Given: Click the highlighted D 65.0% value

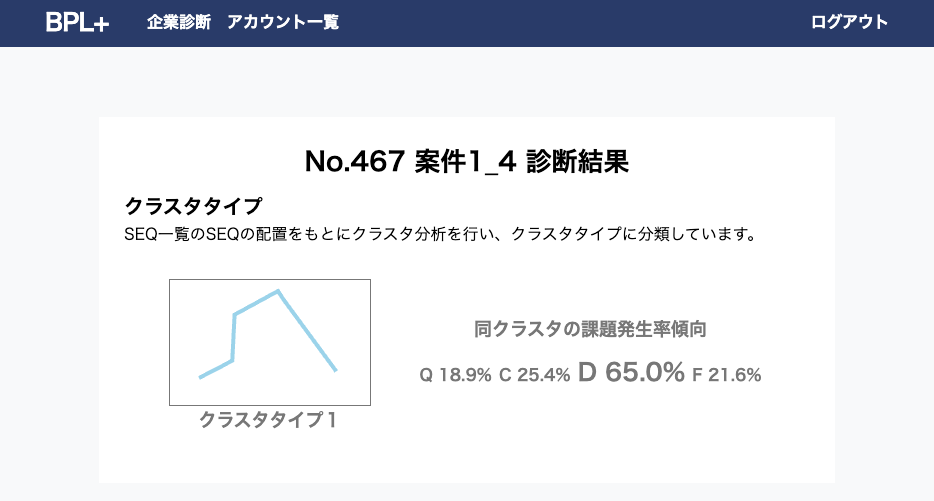Looking at the screenshot, I should coord(631,373).
